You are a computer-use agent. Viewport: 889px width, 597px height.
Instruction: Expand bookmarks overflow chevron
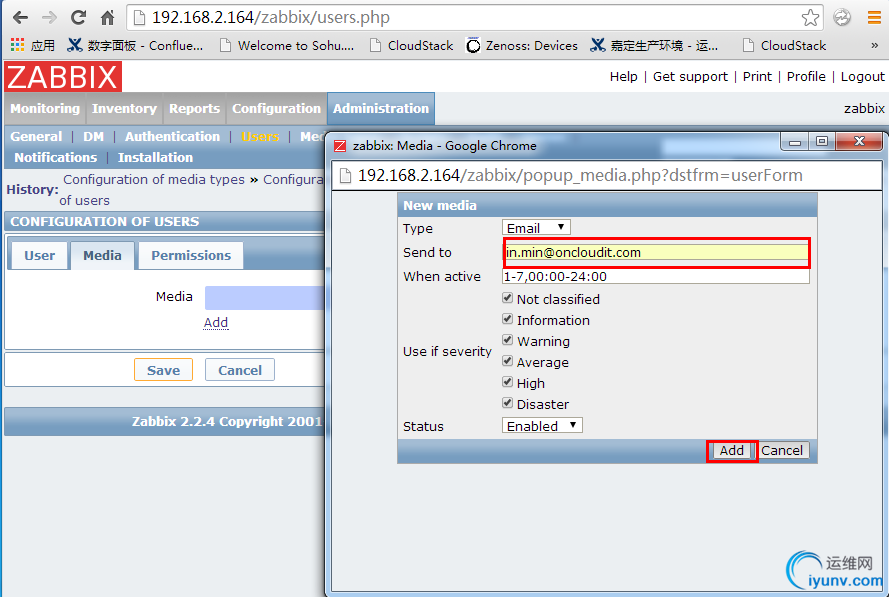874,45
